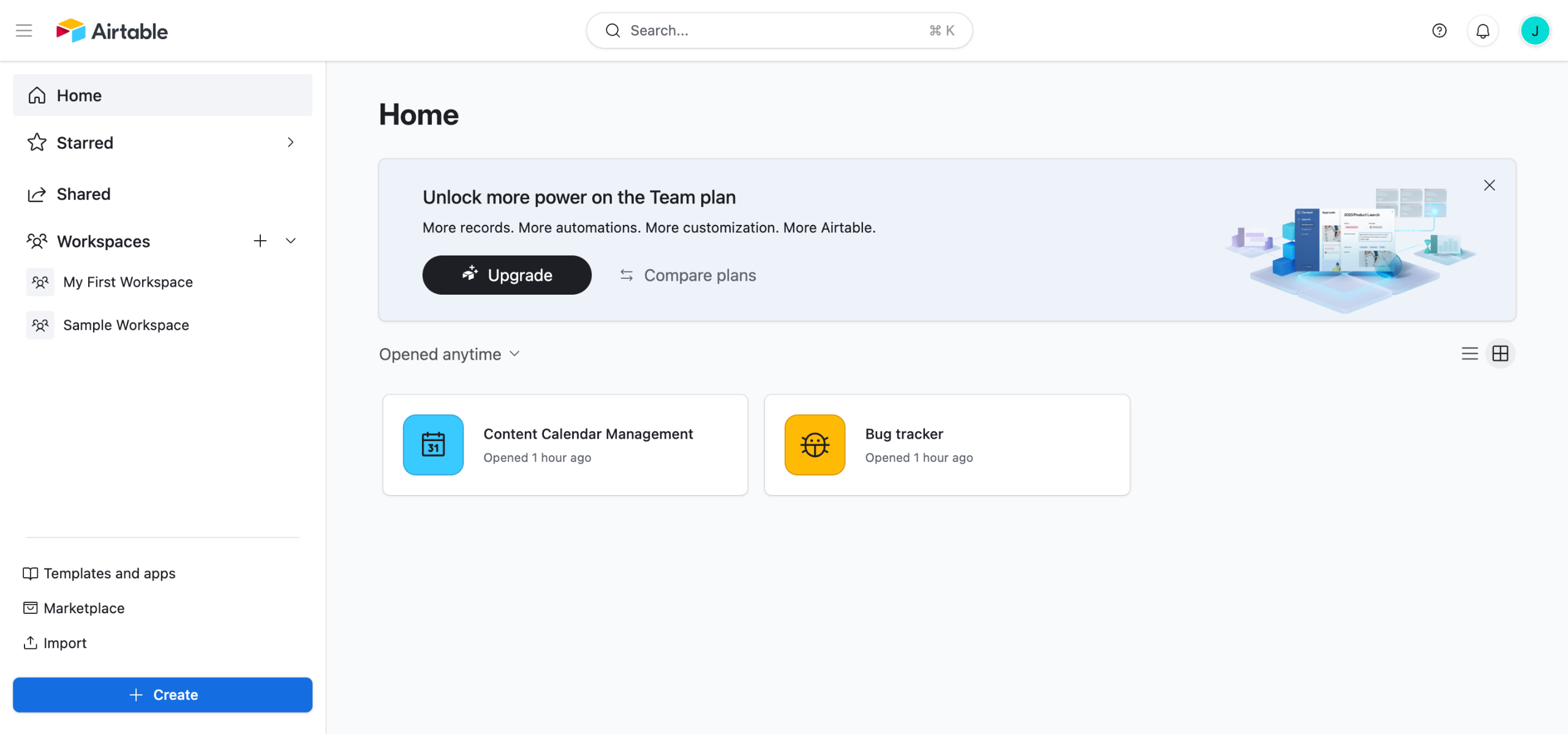
Task: Go to Shared in the sidebar
Action: (x=83, y=194)
